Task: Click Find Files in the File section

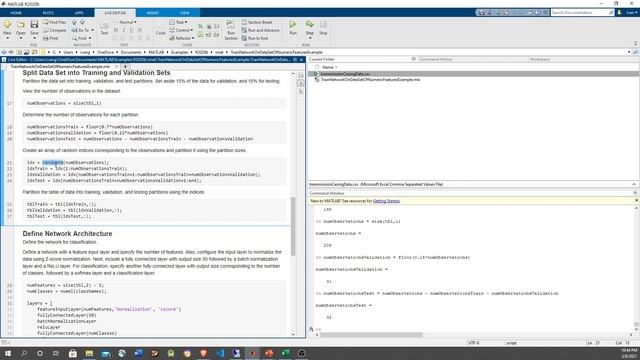Action: click(x=54, y=22)
